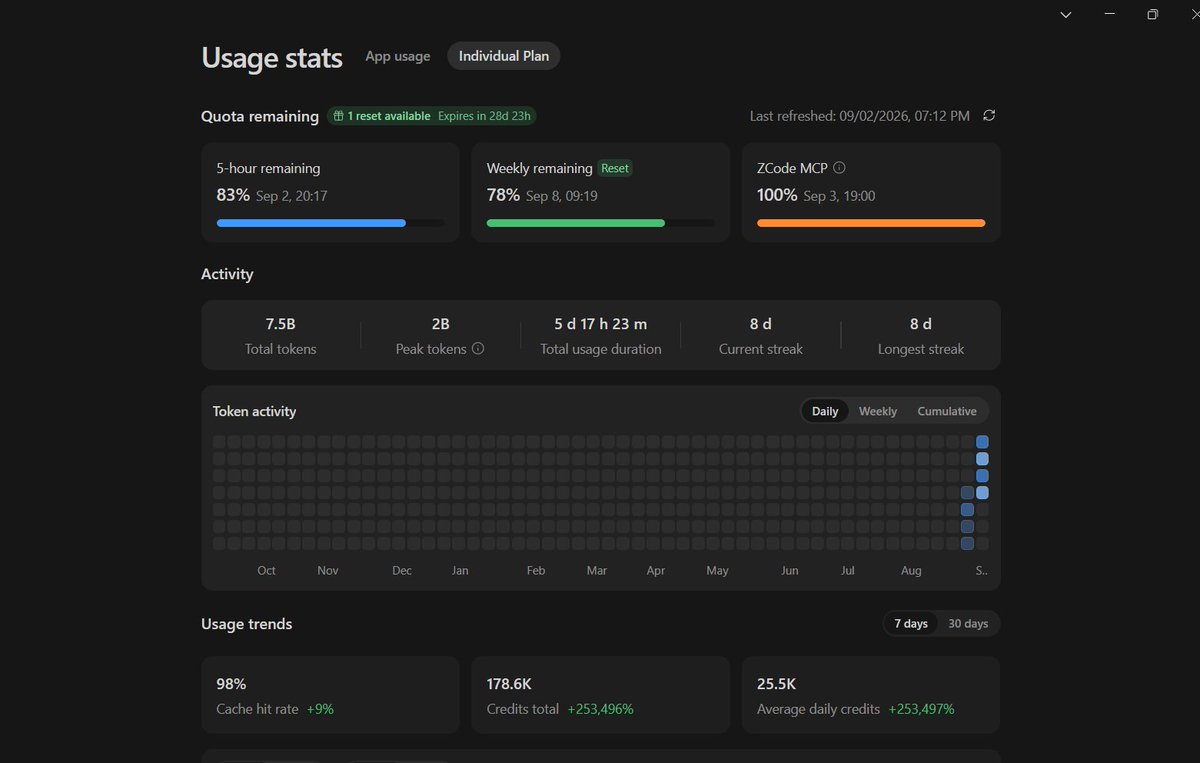Click the info icon beside ZCode MCP
1200x763 pixels.
(x=839, y=168)
